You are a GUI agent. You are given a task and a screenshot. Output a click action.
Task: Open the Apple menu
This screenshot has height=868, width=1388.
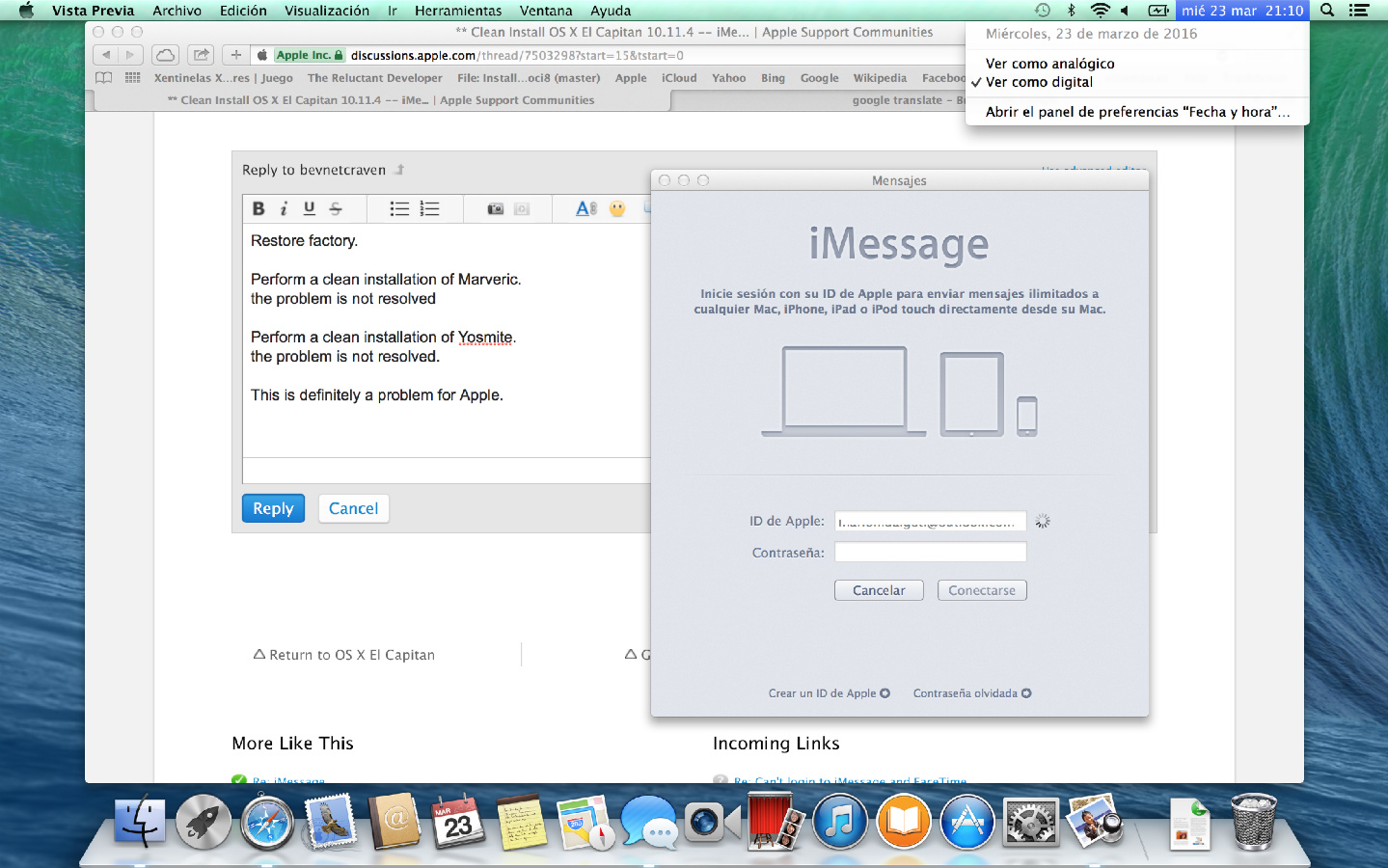26,11
